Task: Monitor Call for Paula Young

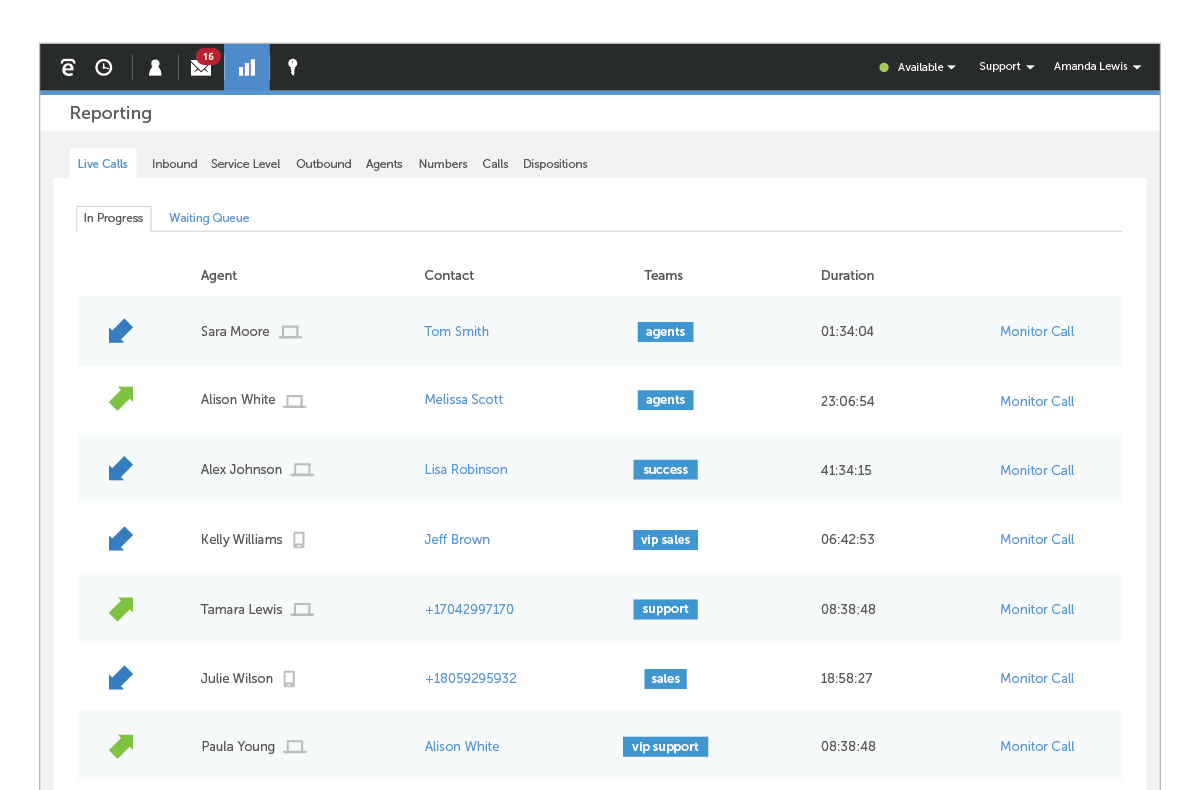Action: (x=1037, y=746)
